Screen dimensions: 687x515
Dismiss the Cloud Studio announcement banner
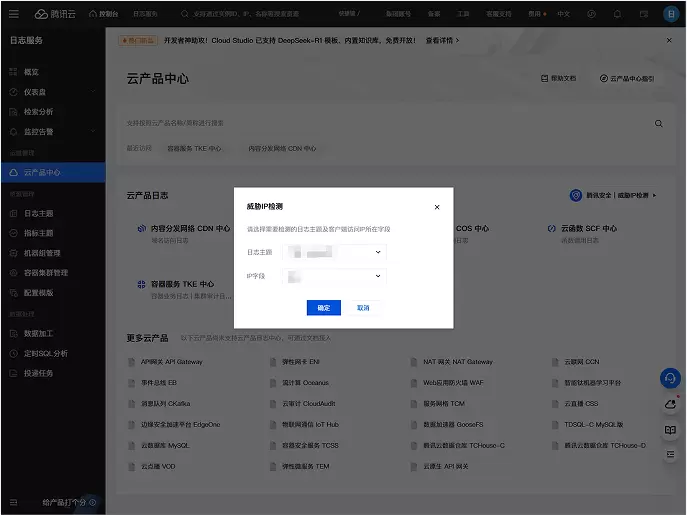[x=669, y=40]
